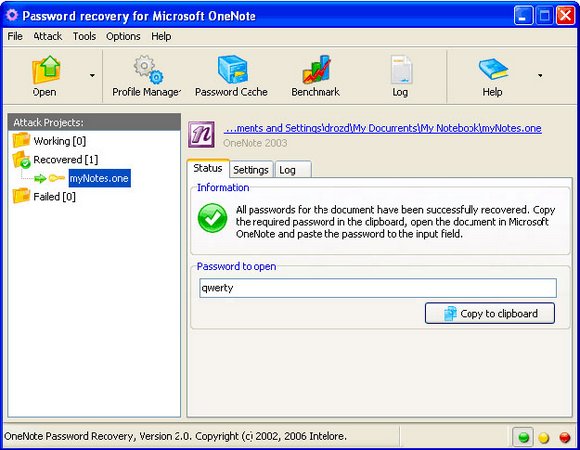The image size is (580, 450).
Task: Expand the dropdown arrow beside Open
Action: [92, 75]
